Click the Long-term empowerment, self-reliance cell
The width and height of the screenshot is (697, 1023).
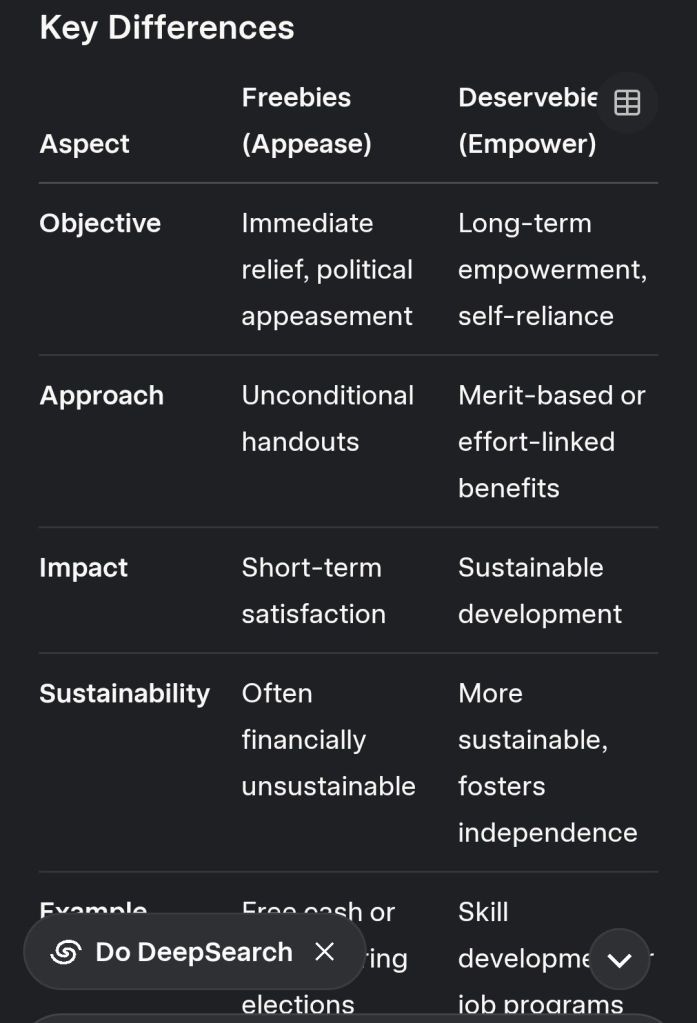(x=552, y=269)
